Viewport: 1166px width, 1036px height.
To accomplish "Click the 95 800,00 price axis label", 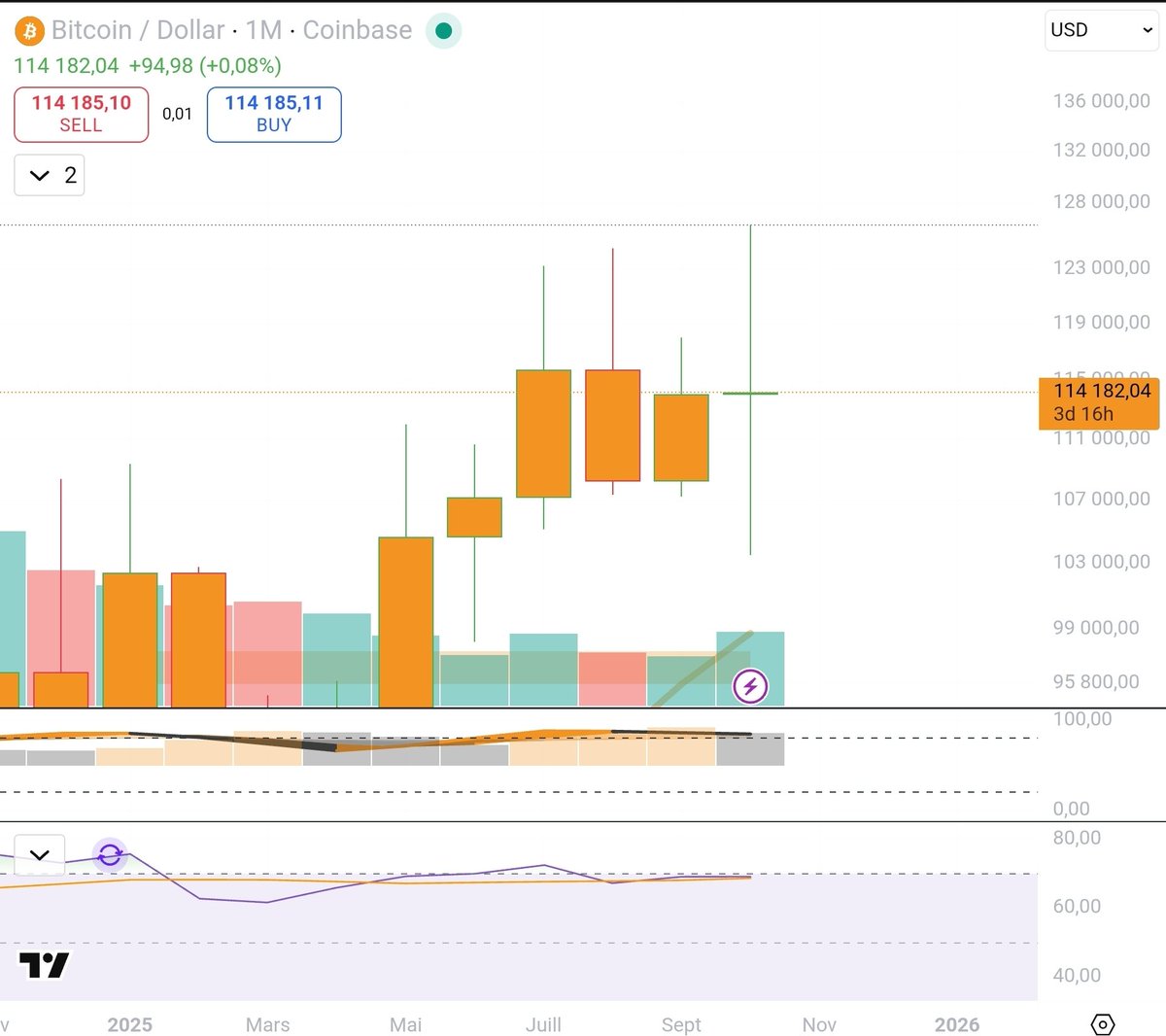I will 1096,682.
